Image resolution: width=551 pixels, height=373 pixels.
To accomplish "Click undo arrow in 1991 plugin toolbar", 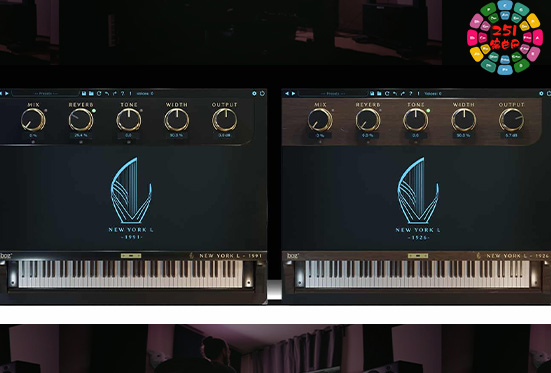I will 107,94.
